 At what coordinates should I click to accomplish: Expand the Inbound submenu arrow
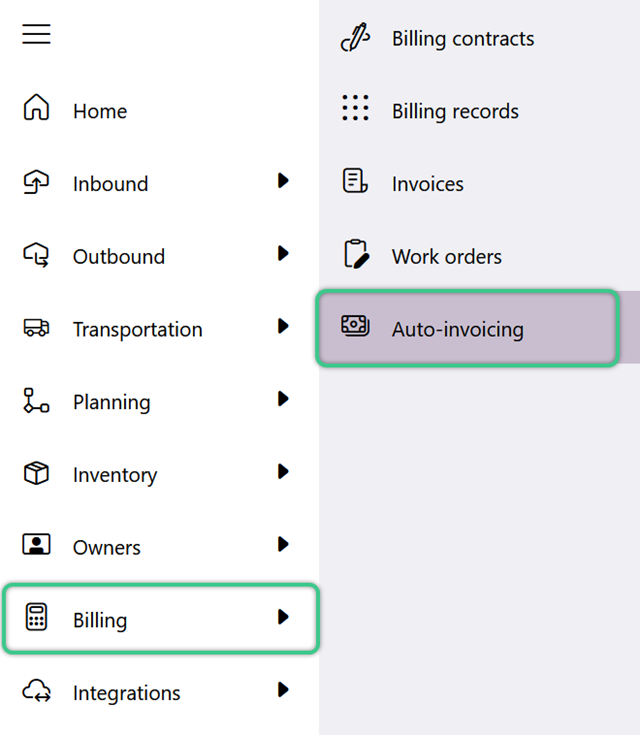pyautogui.click(x=283, y=180)
